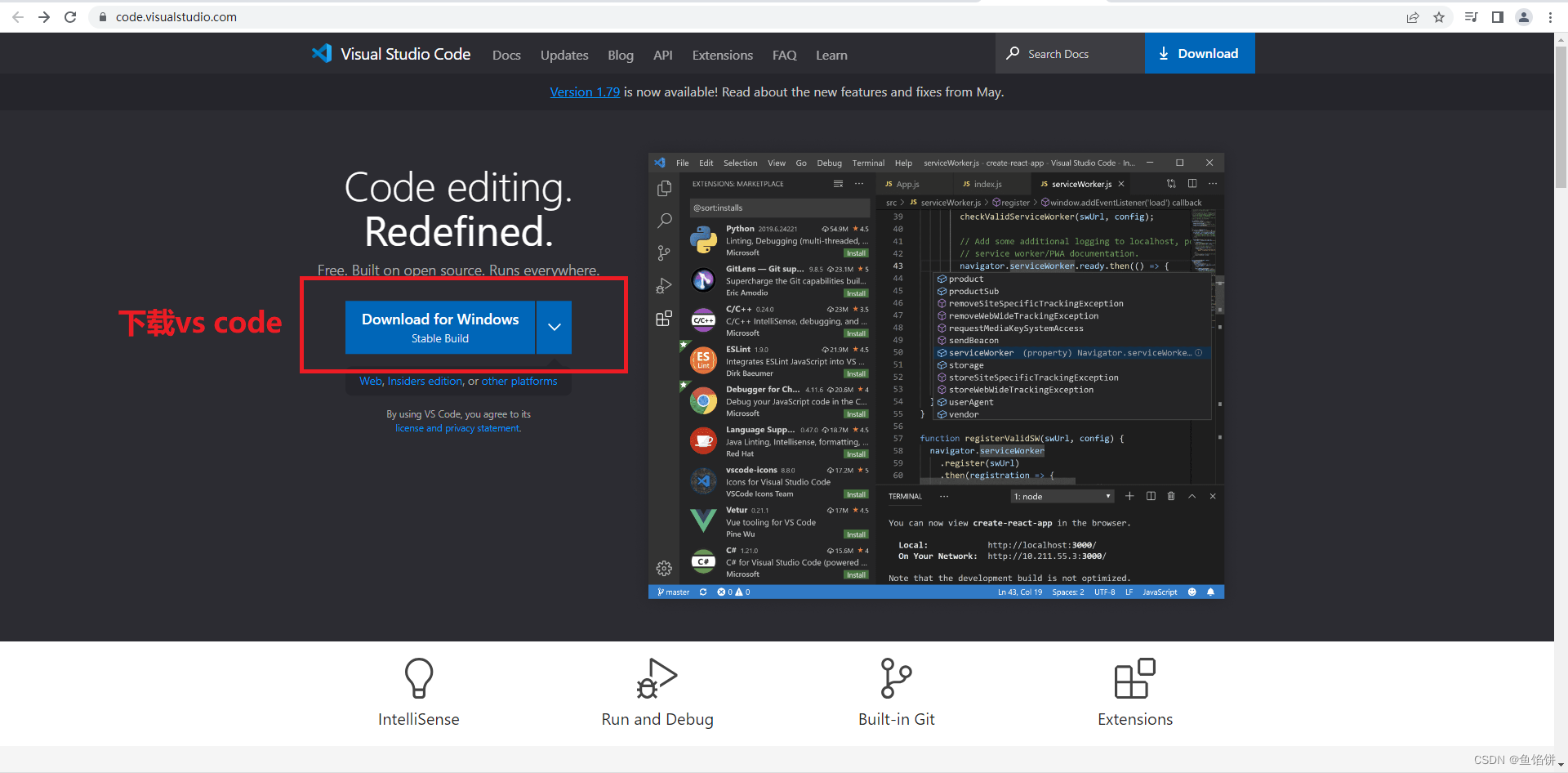Click the browser address bar URL
Image resolution: width=1568 pixels, height=773 pixels.
point(176,17)
